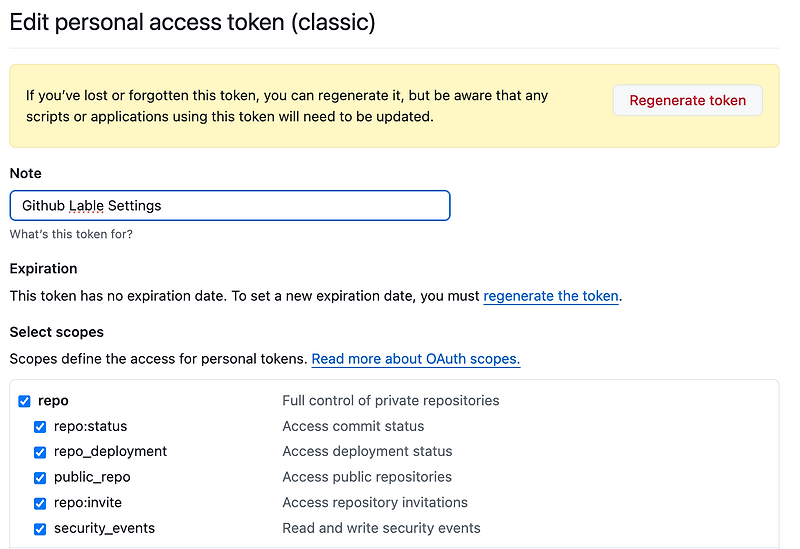
Task: Disable the public_repo scope checkbox
Action: click(40, 478)
